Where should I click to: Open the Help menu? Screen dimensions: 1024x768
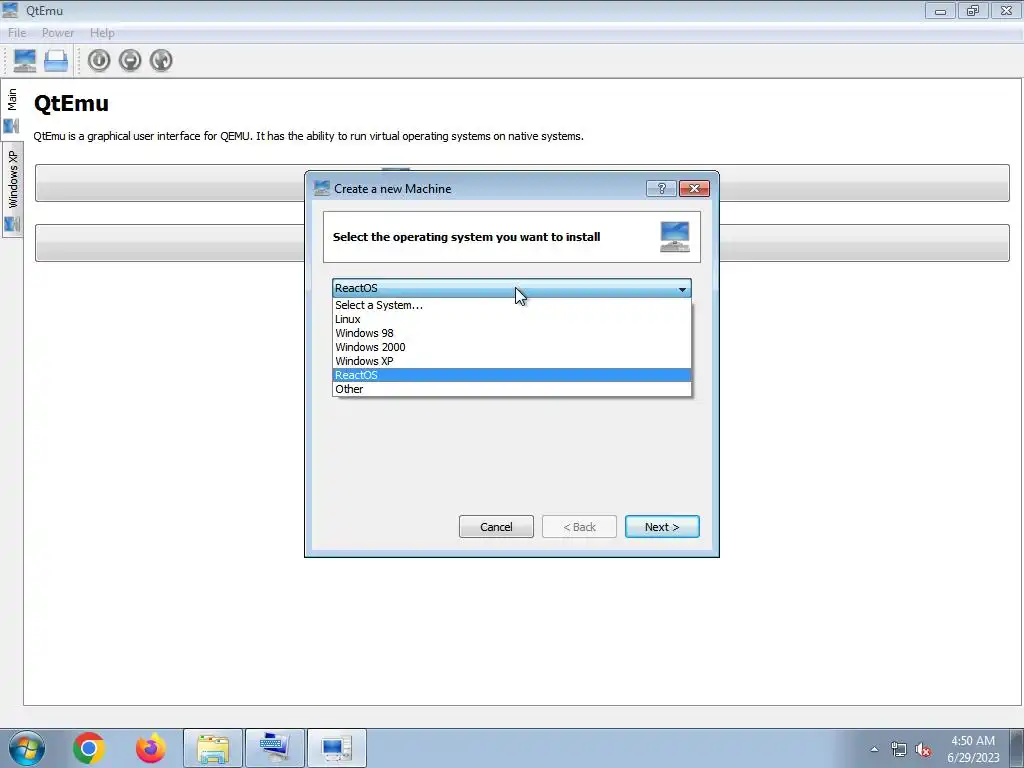pyautogui.click(x=102, y=33)
